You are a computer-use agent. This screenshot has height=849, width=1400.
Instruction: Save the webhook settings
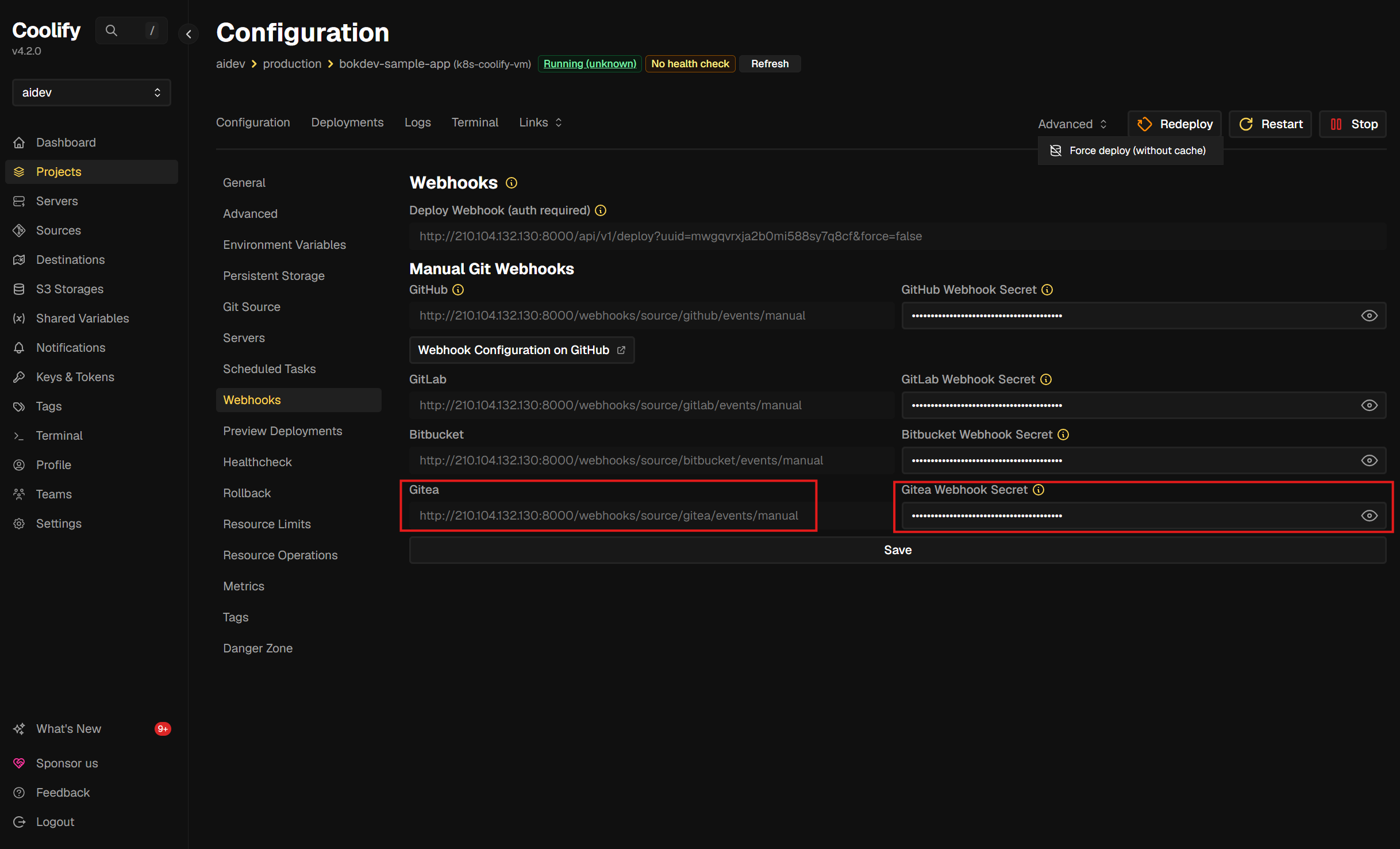(x=898, y=550)
